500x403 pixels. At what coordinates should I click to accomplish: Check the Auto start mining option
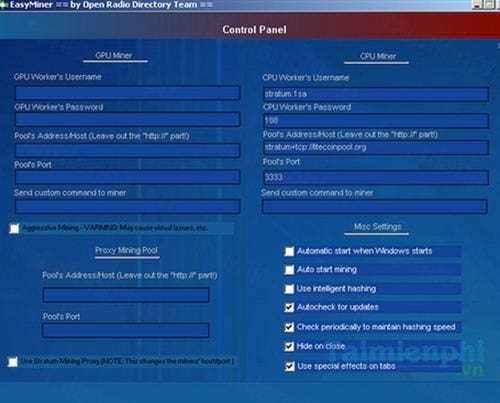click(289, 270)
